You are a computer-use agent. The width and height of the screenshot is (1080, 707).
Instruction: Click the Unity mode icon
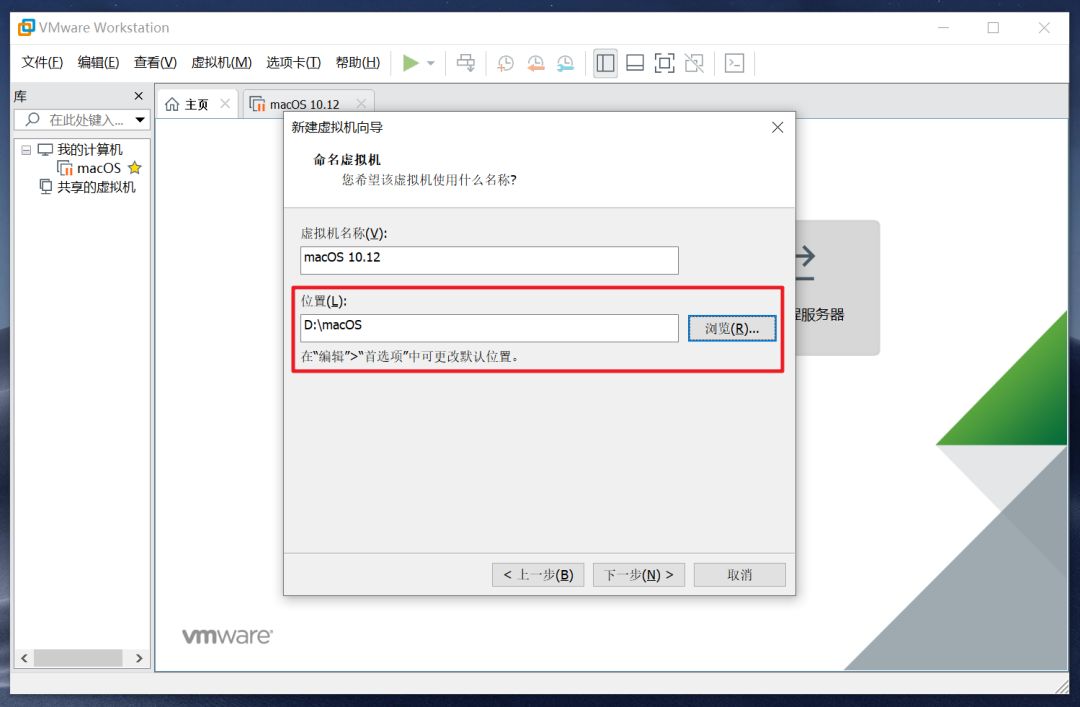coord(694,63)
